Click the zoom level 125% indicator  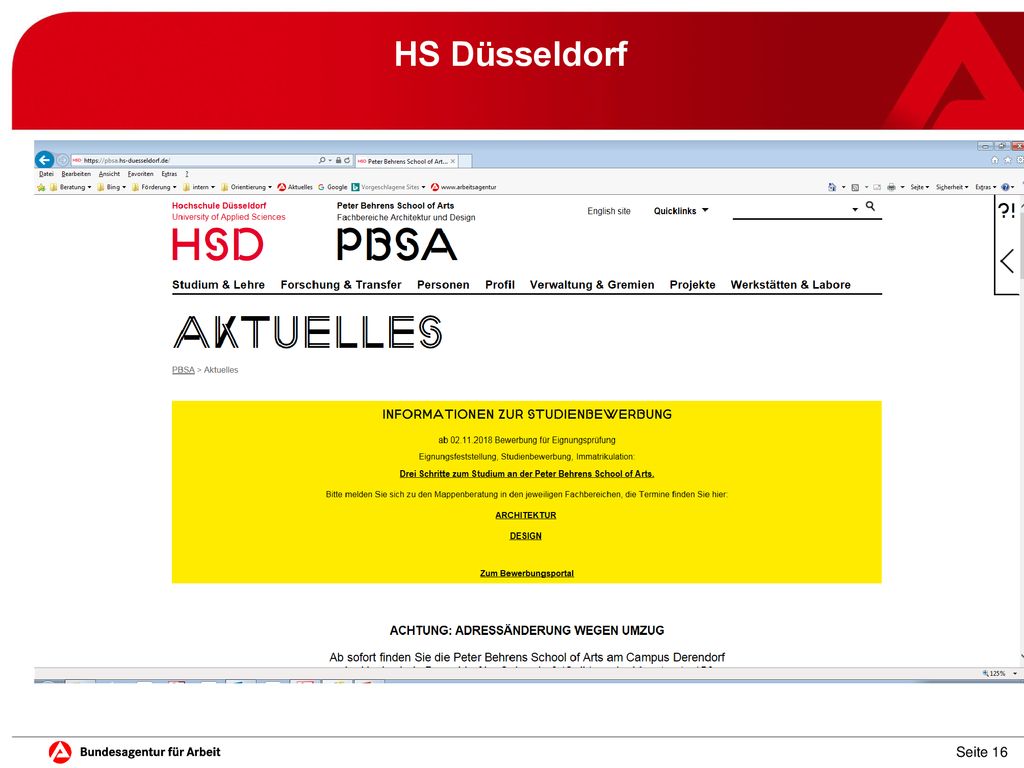tap(993, 673)
